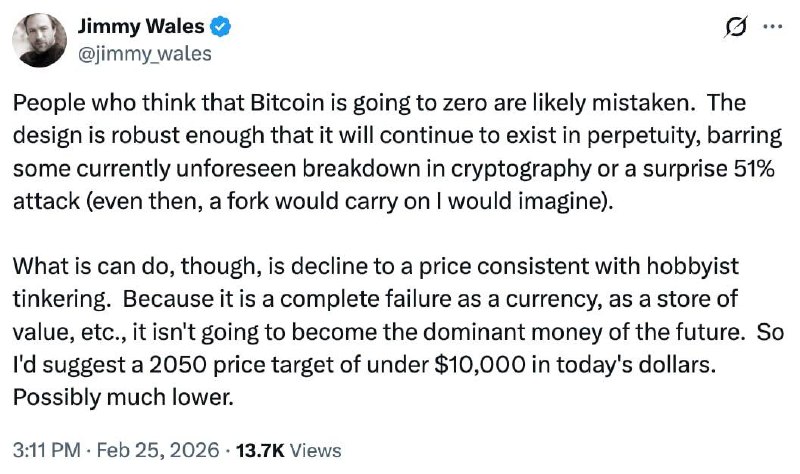
Task: Click the Feb 25, 2026 date
Action: 172,451
